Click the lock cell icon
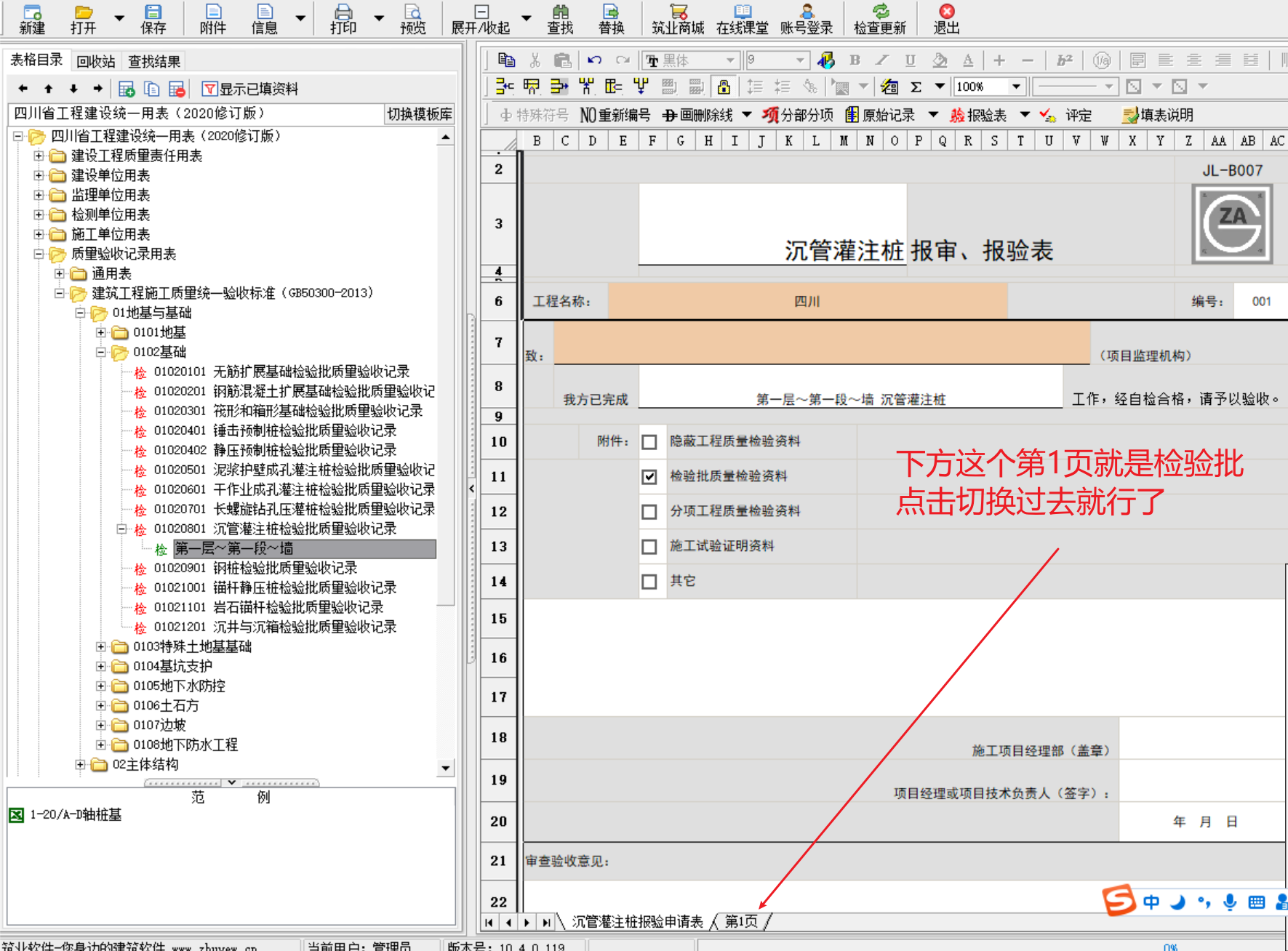Image resolution: width=1288 pixels, height=951 pixels. click(x=724, y=87)
